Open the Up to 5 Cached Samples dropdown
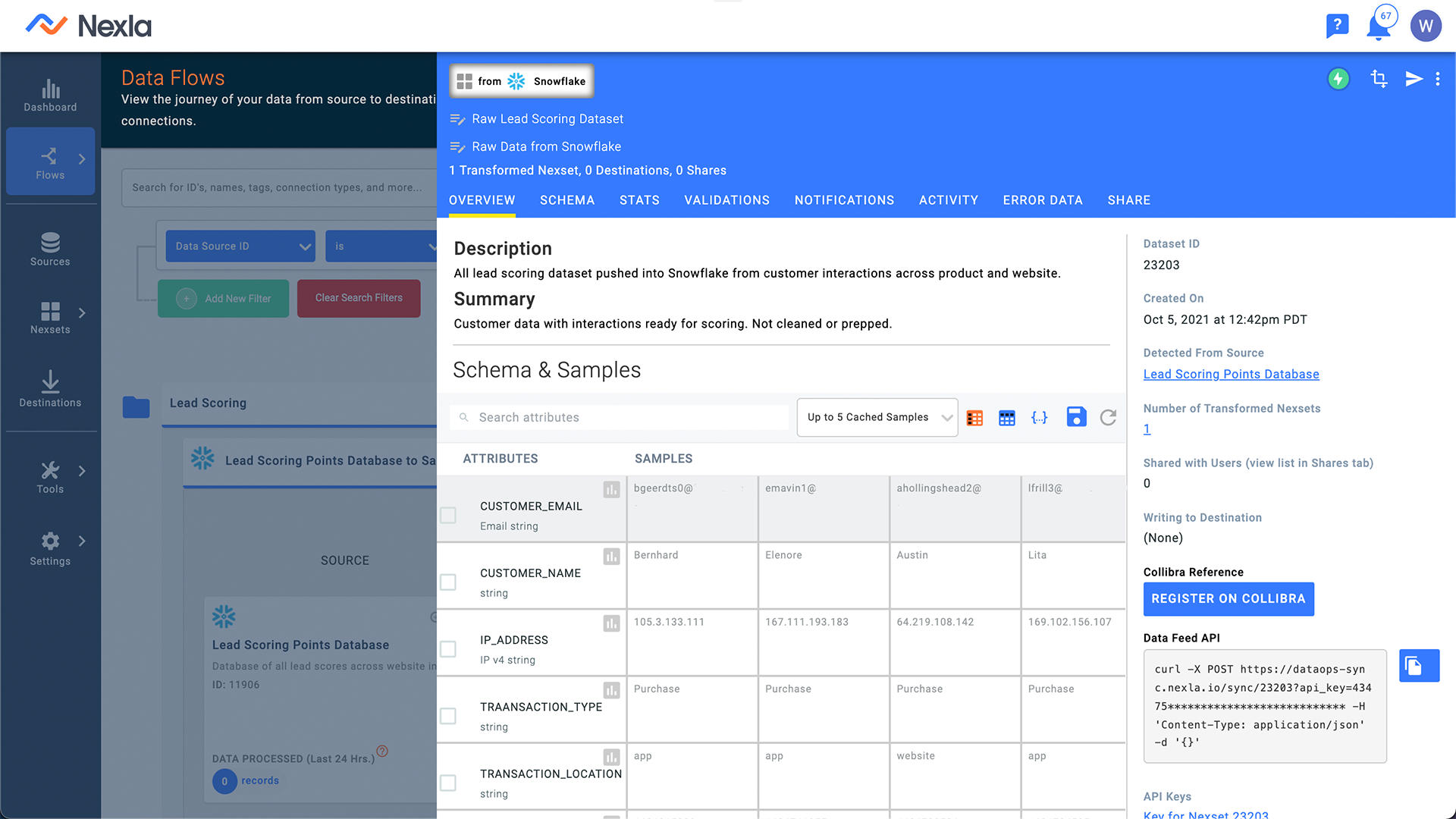The image size is (1456, 819). click(877, 418)
